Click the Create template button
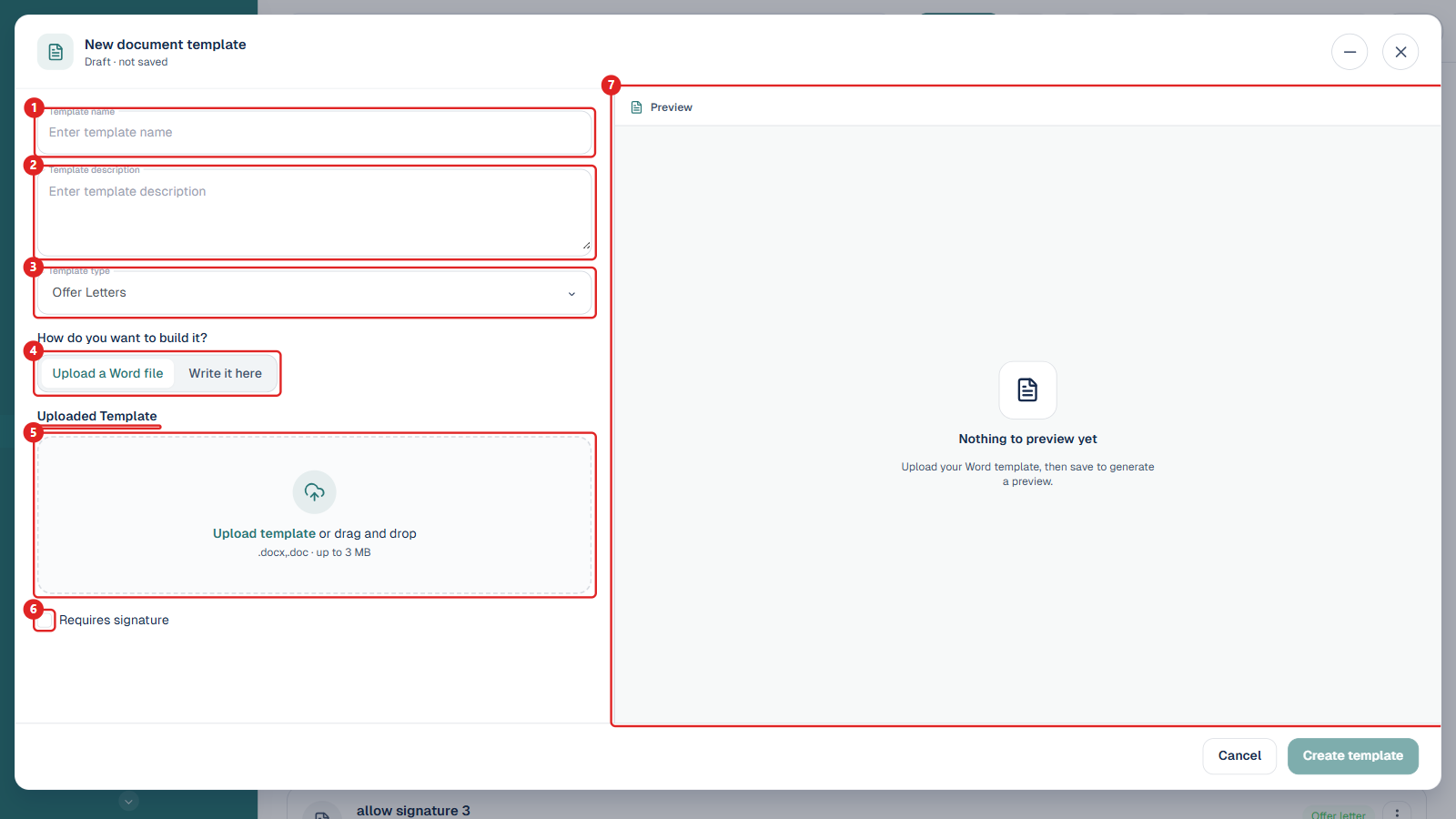The height and width of the screenshot is (819, 1456). click(1353, 756)
